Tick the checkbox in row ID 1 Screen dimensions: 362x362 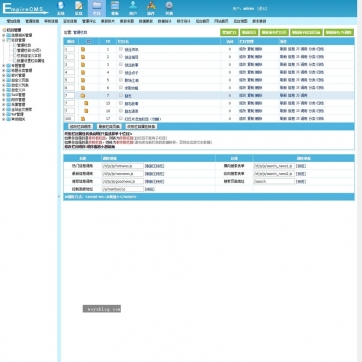121,49
